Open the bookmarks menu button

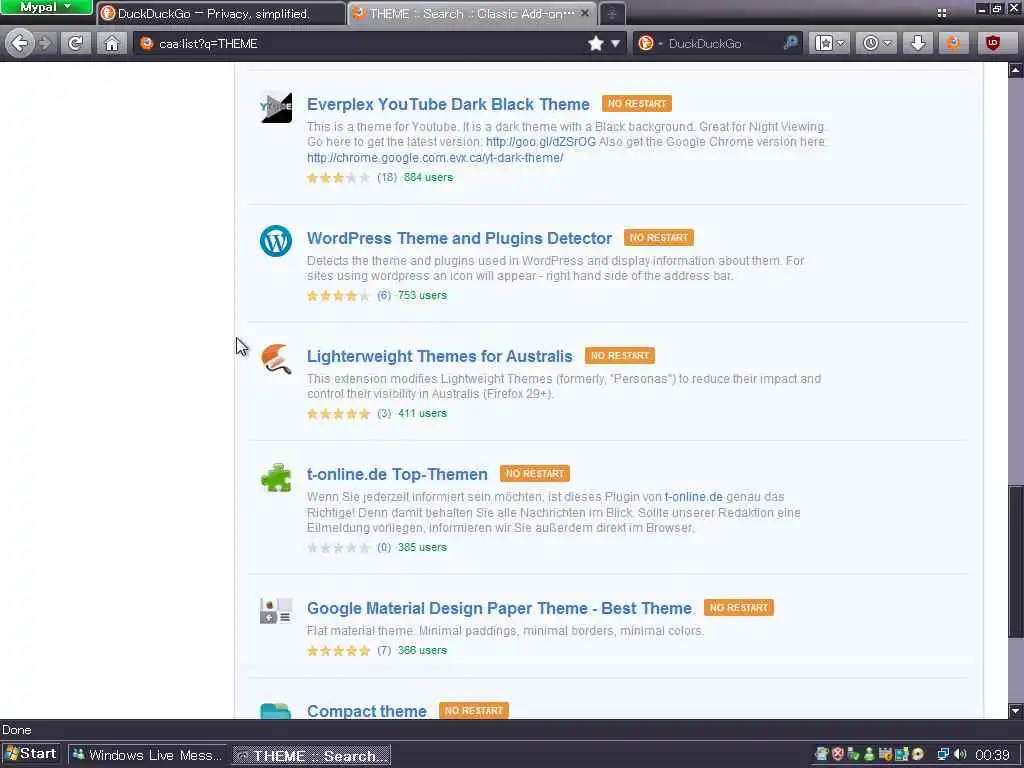829,44
